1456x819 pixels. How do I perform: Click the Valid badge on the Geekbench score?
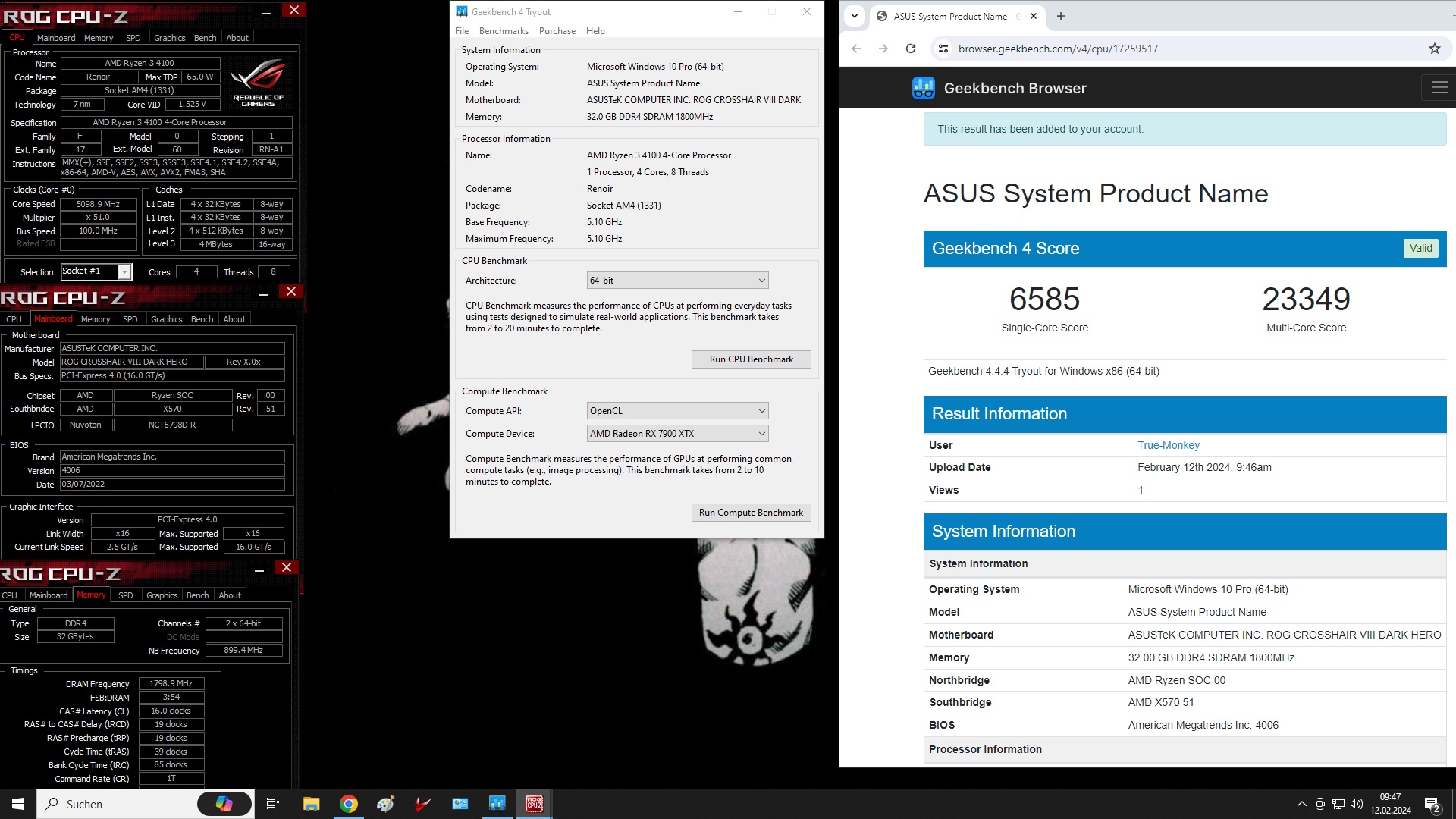pyautogui.click(x=1420, y=248)
